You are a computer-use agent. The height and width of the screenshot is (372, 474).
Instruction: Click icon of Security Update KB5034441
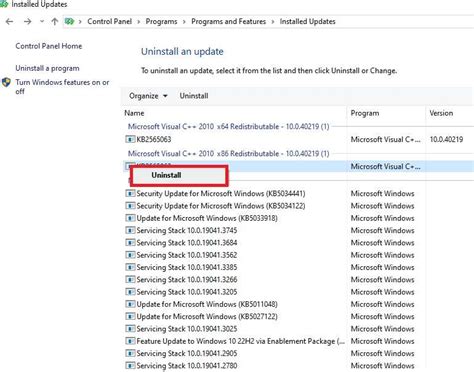(130, 194)
